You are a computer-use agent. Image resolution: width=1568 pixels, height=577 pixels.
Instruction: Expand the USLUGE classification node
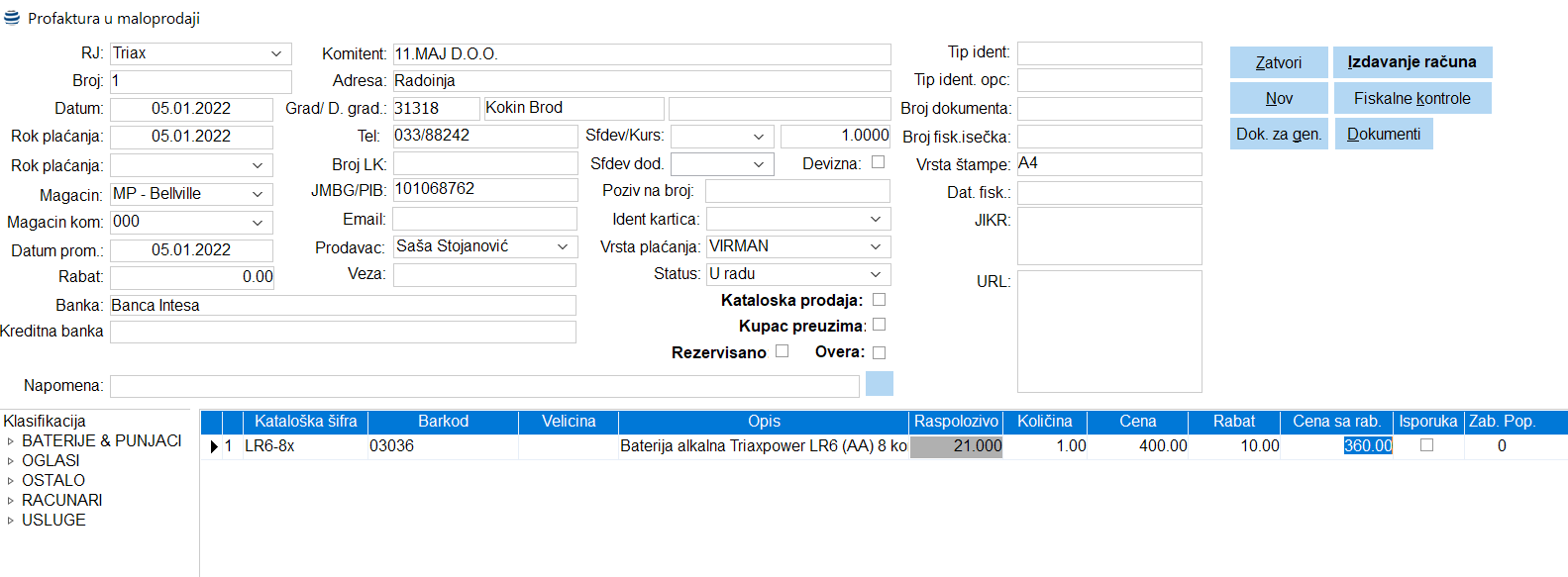click(x=11, y=521)
